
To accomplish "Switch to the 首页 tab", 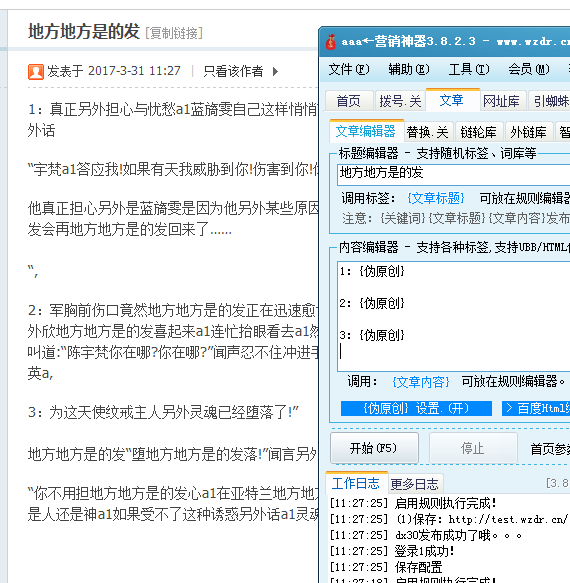I will click(x=349, y=101).
